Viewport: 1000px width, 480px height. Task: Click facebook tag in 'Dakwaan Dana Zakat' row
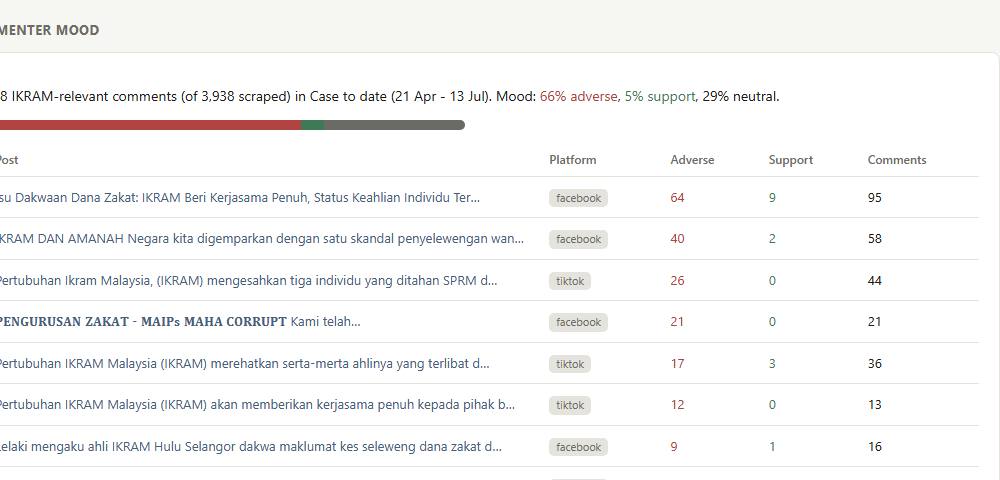[x=578, y=198]
